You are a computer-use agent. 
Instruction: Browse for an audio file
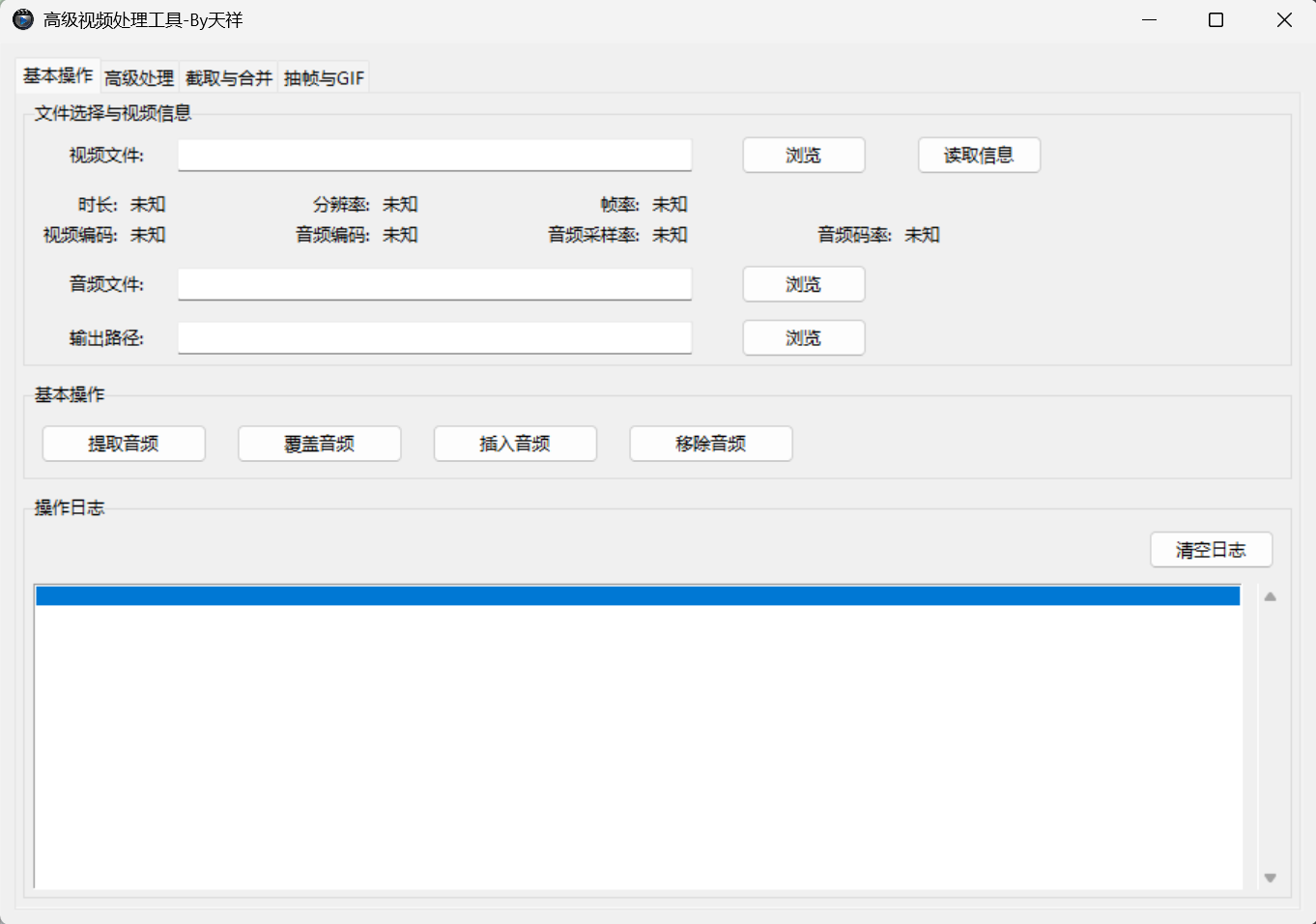pyautogui.click(x=803, y=283)
